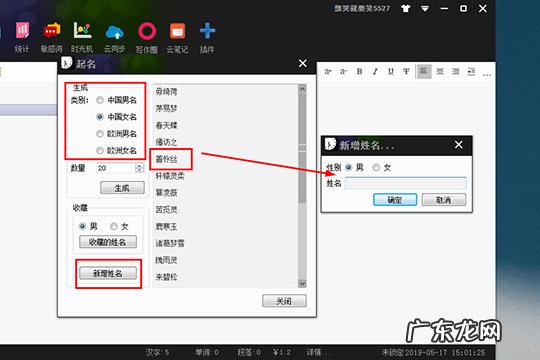Image resolution: width=540 pixels, height=360 pixels.
Task: Click the indent icon in editor toolbar
Action: pos(471,72)
